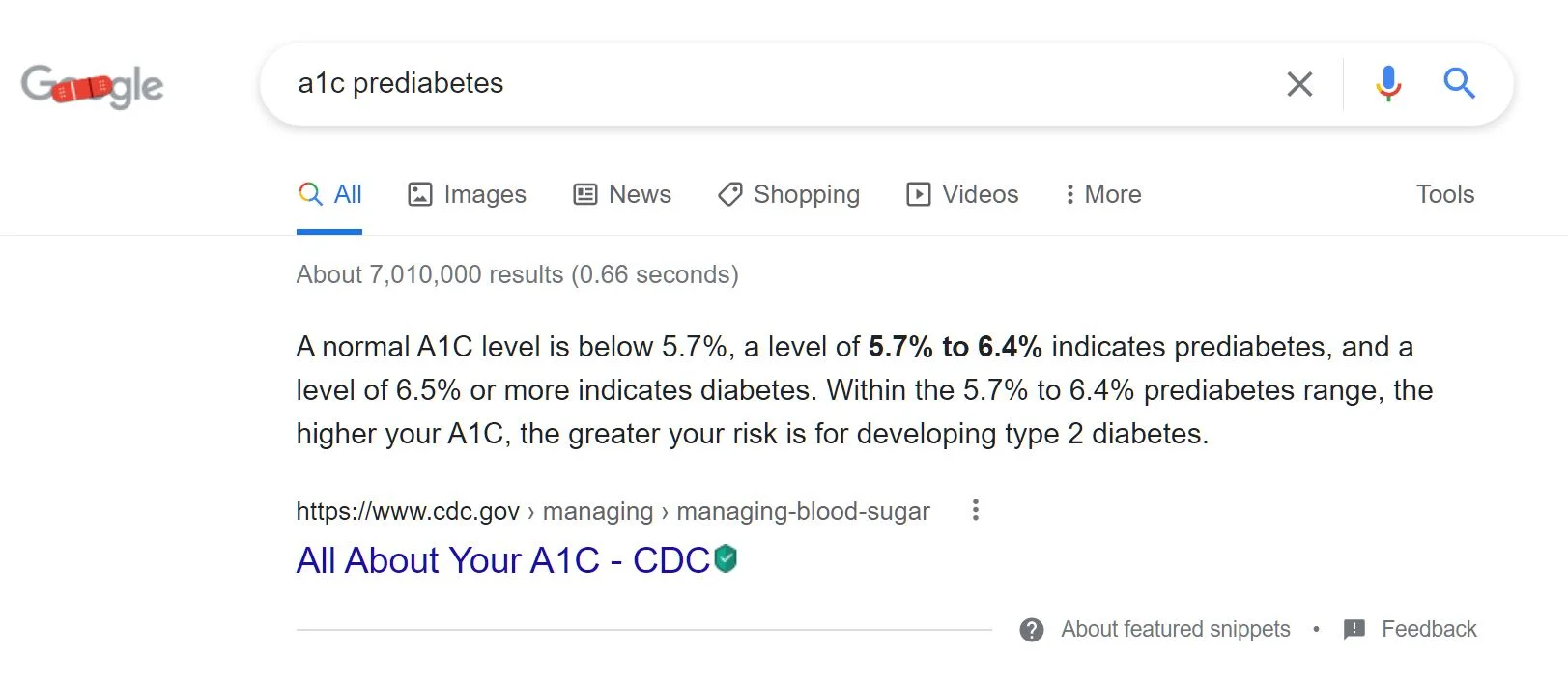1568x684 pixels.
Task: Click the Feedback flag icon
Action: 1354,630
